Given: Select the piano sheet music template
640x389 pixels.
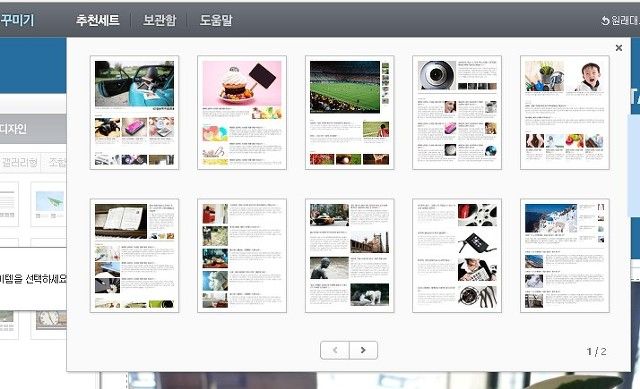Looking at the screenshot, I should tap(134, 256).
